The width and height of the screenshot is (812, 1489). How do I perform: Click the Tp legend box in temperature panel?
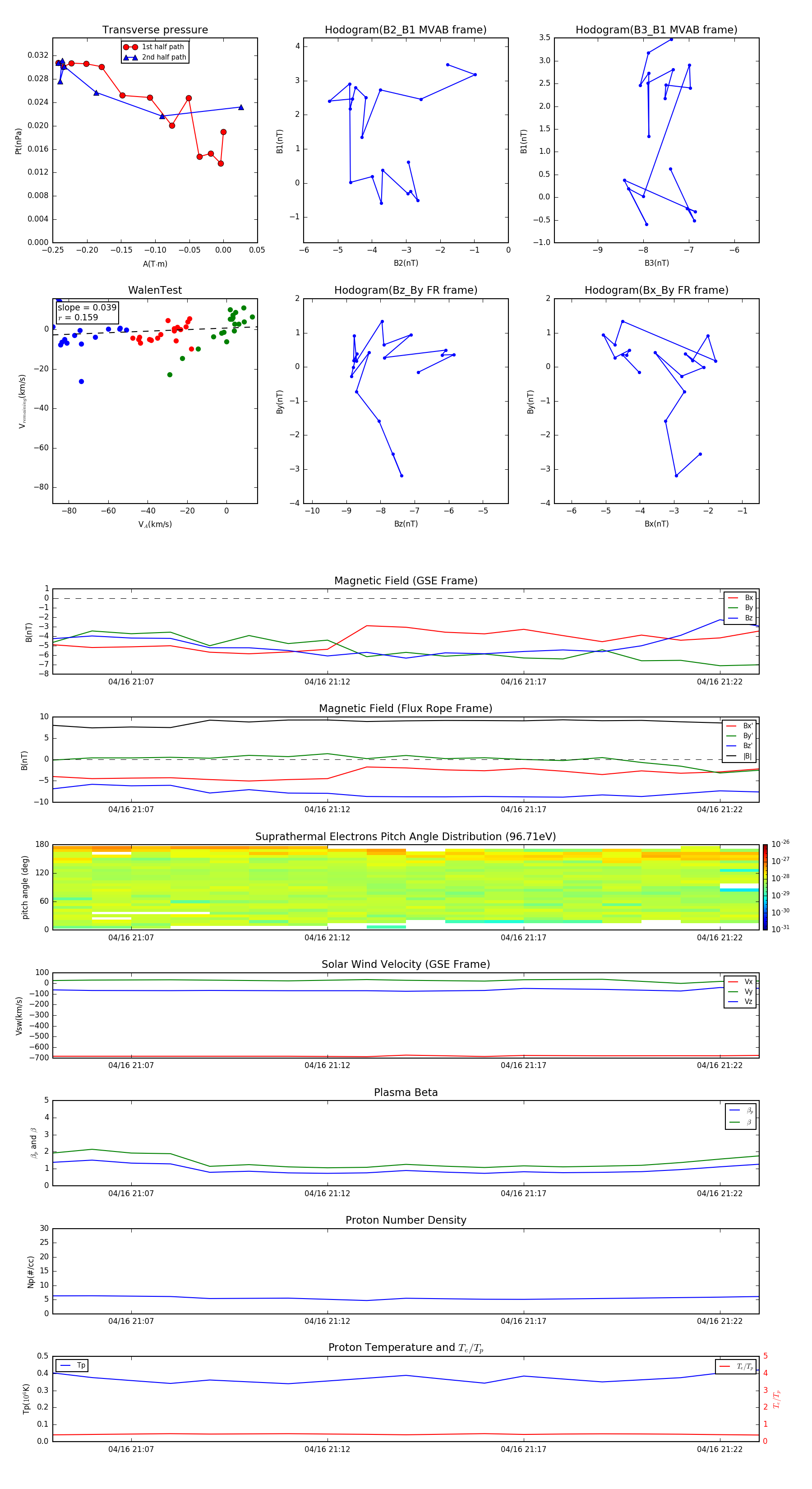72,1365
